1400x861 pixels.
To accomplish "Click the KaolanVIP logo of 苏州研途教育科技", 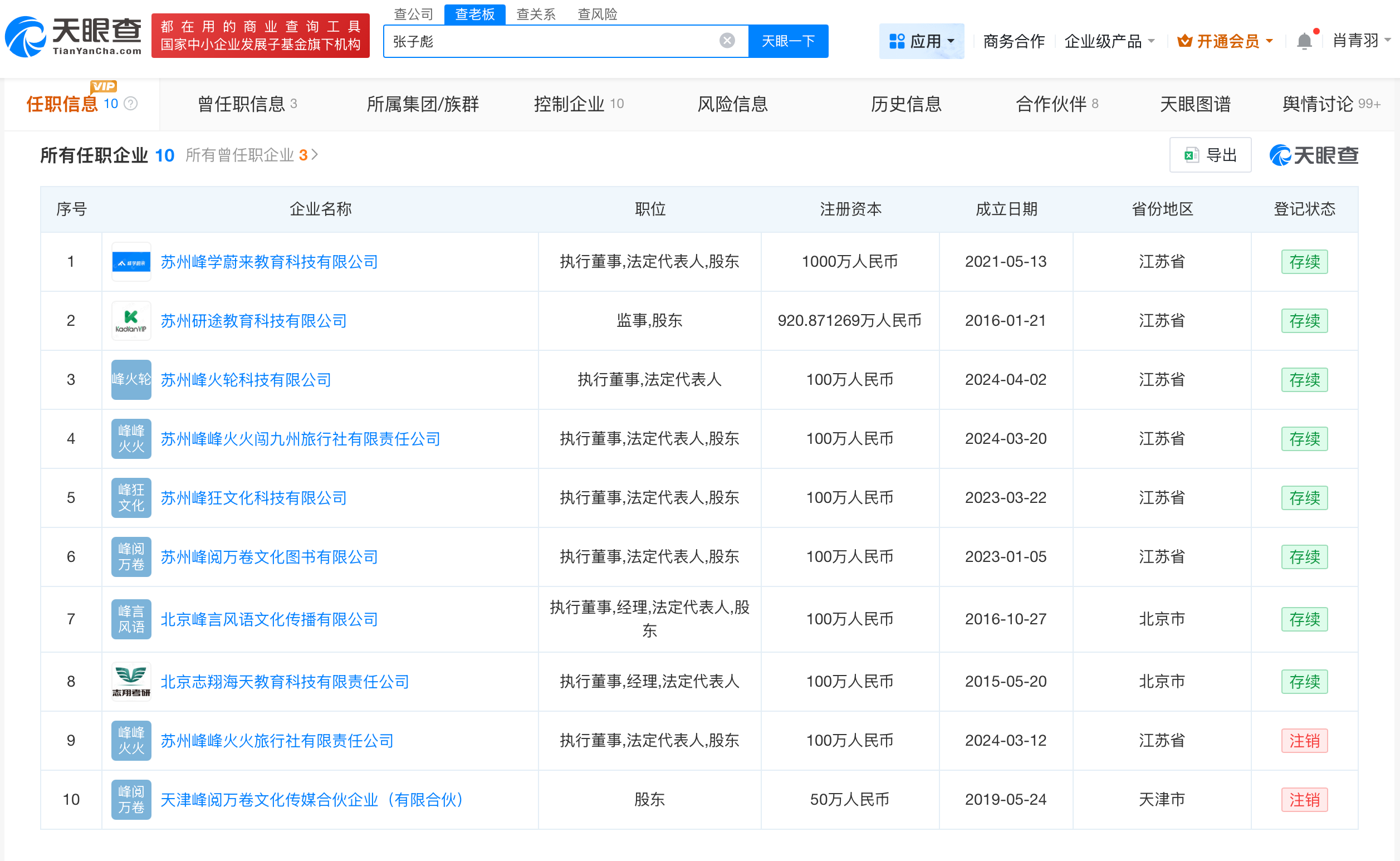I will click(130, 321).
